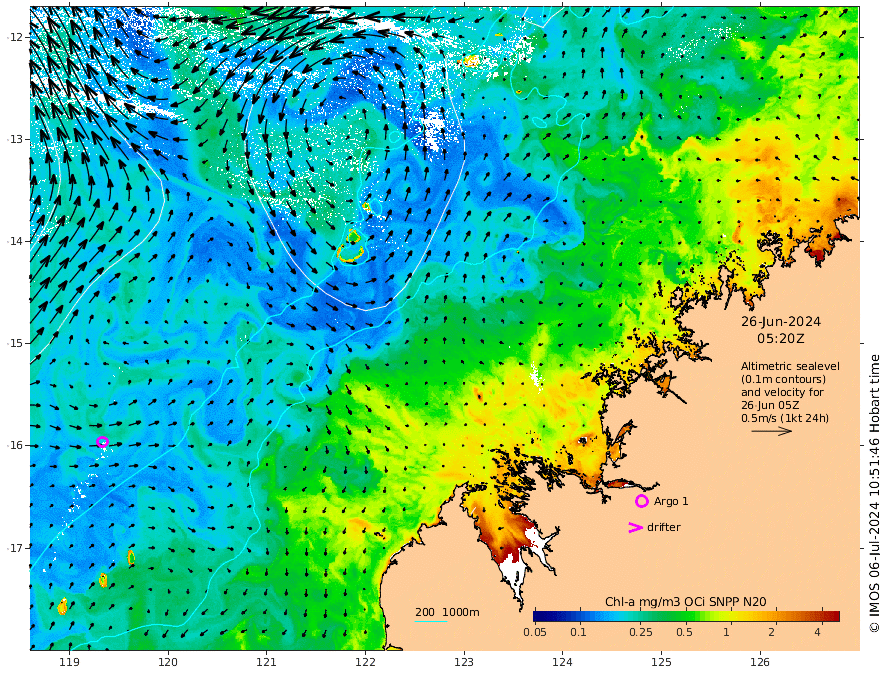Click the longitude axis label '126'
The image size is (880, 680).
click(x=760, y=662)
